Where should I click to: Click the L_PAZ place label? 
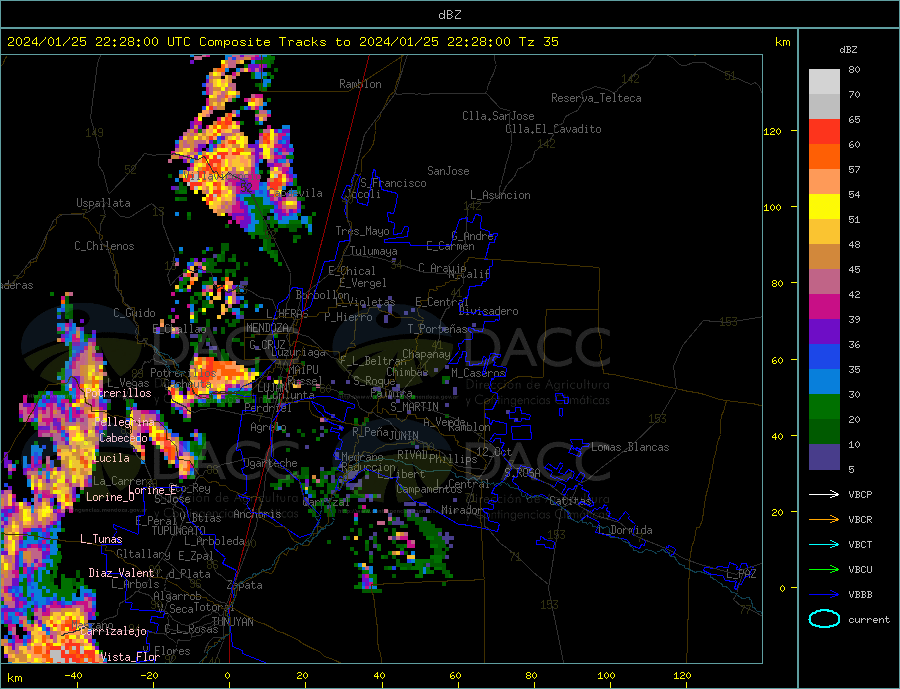[x=741, y=574]
